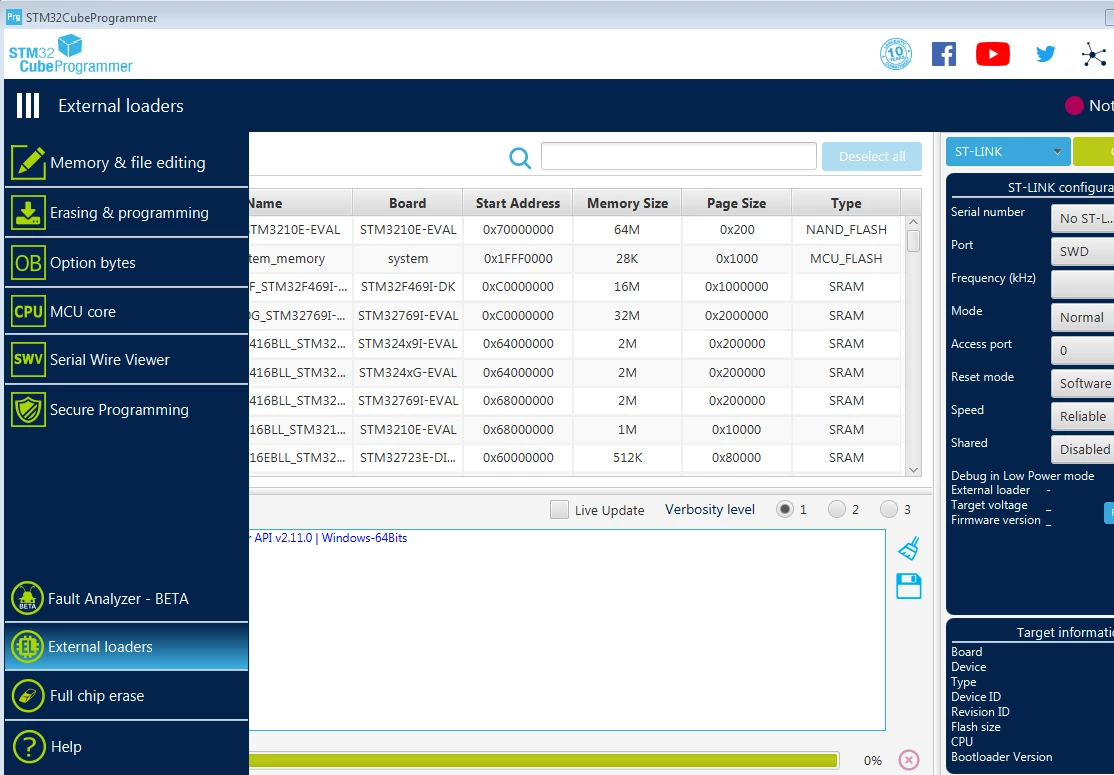
Task: Sort by the Board column header
Action: (407, 203)
